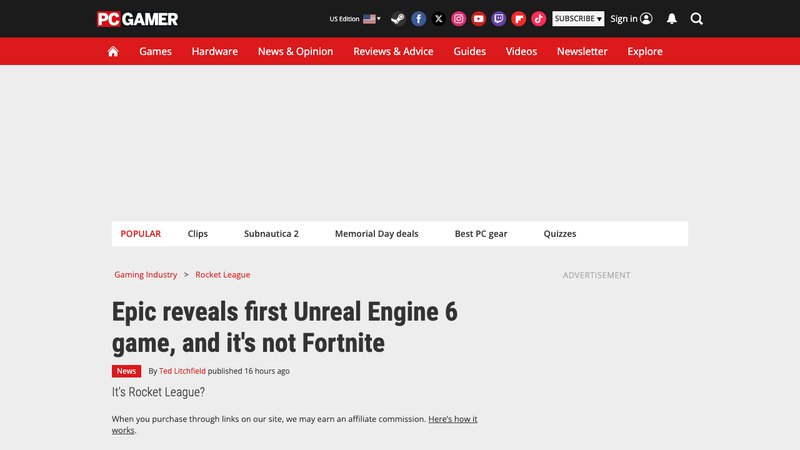Open the Flipboard icon
Screen dimensions: 800x450
[x=518, y=19]
